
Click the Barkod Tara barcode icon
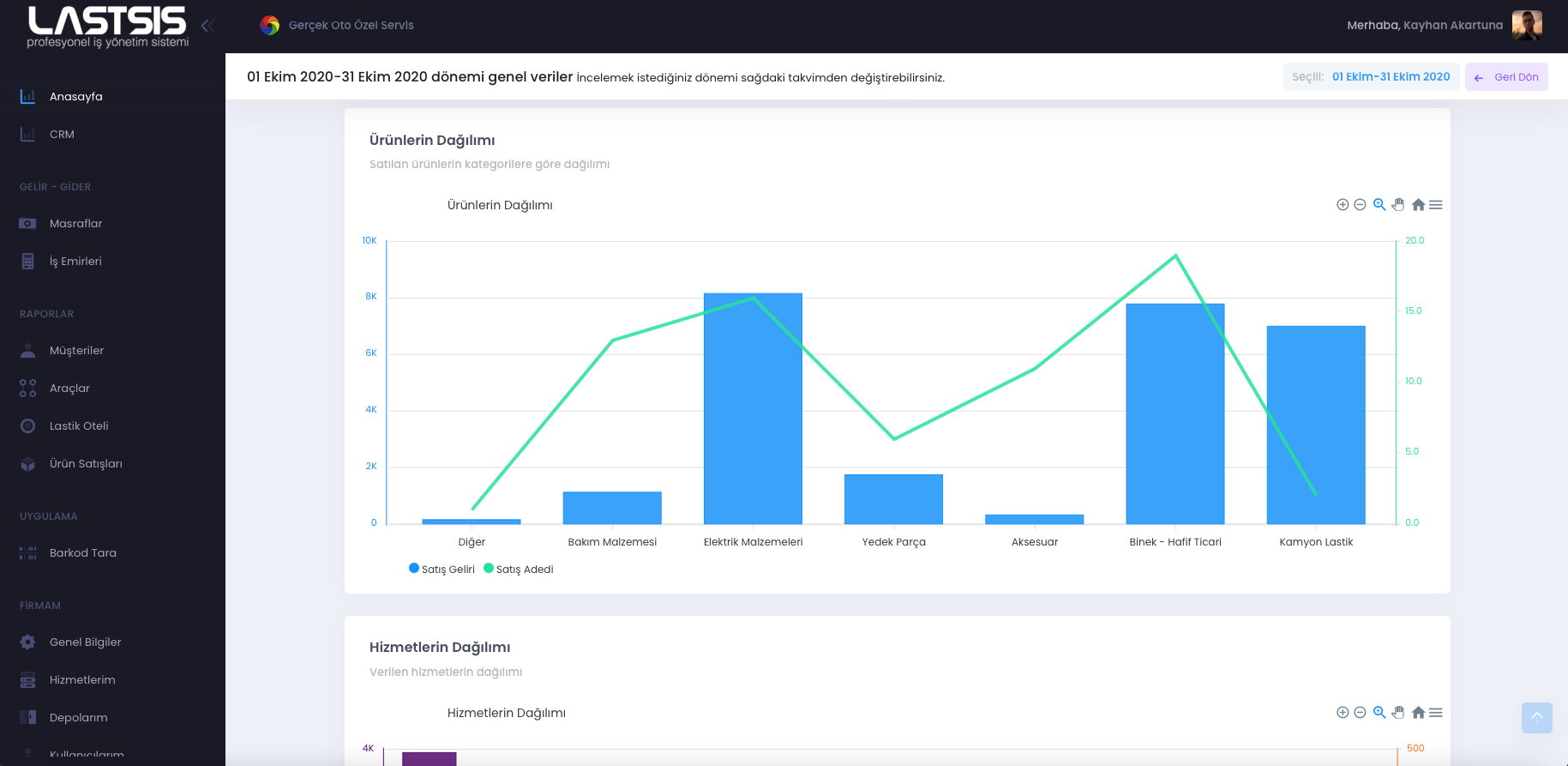click(x=27, y=552)
